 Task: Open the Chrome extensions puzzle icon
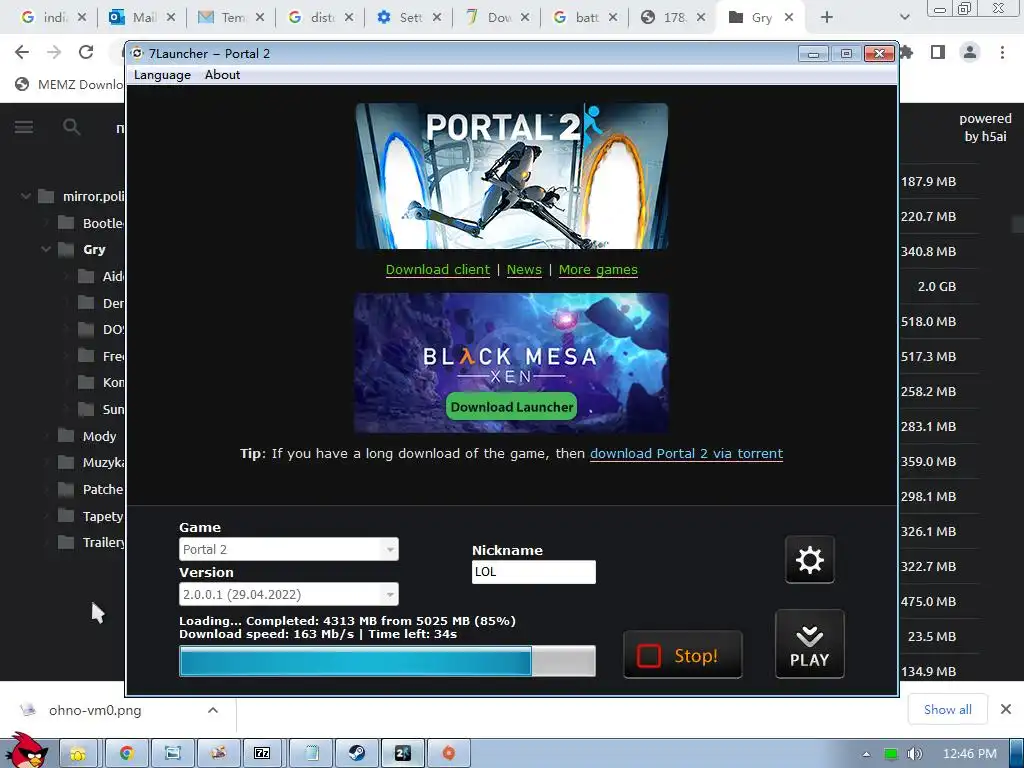pyautogui.click(x=906, y=52)
